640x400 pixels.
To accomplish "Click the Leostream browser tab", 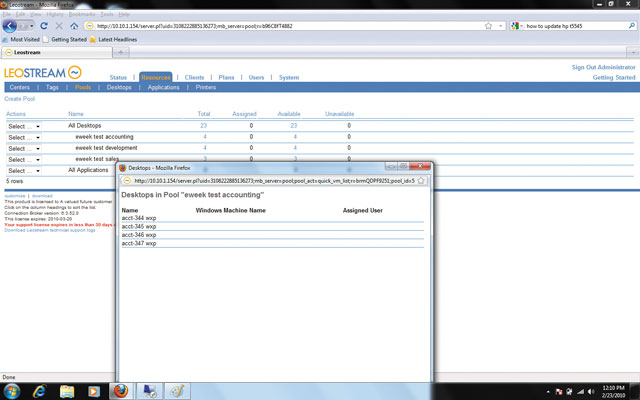I will [x=57, y=52].
